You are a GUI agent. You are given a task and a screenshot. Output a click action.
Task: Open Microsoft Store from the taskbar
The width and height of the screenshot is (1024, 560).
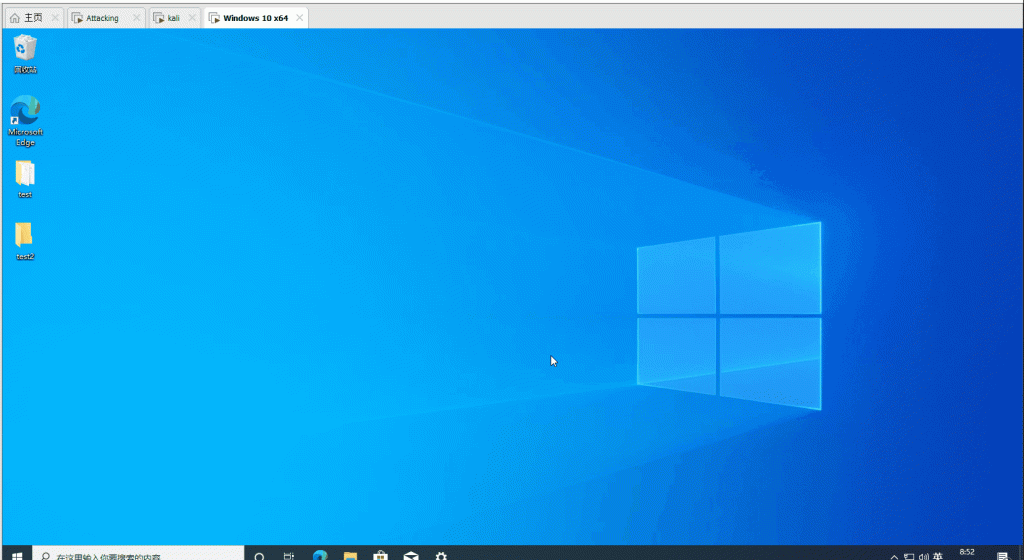pyautogui.click(x=380, y=555)
